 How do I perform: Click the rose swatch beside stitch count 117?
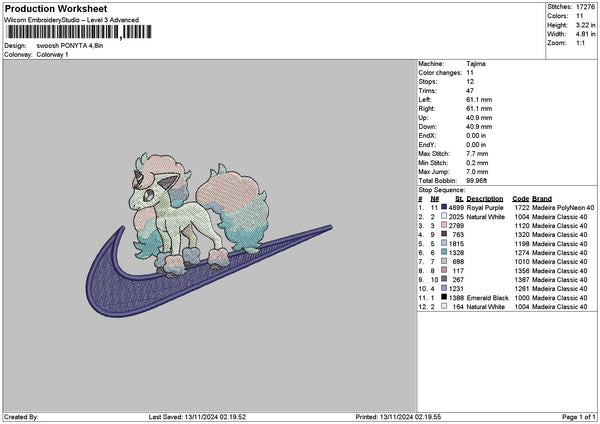(444, 270)
